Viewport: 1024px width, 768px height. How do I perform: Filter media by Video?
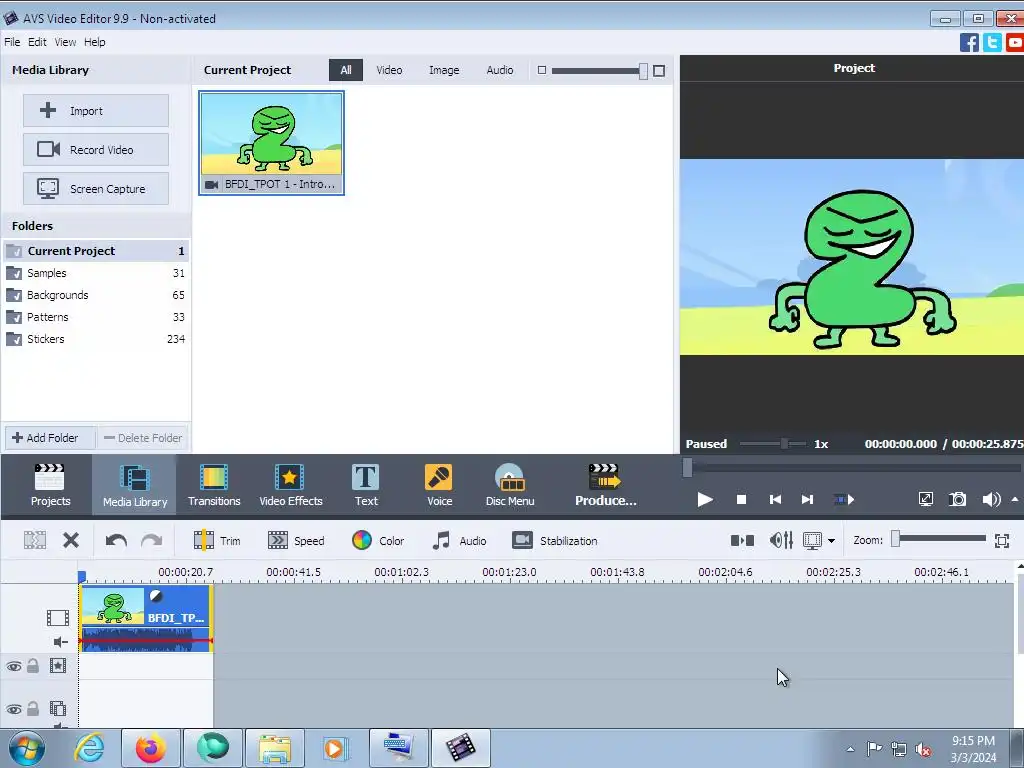389,70
